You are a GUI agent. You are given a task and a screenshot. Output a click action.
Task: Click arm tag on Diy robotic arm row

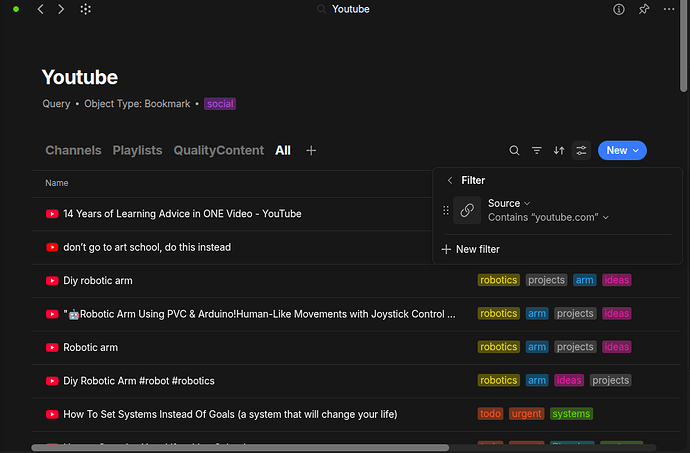click(584, 280)
